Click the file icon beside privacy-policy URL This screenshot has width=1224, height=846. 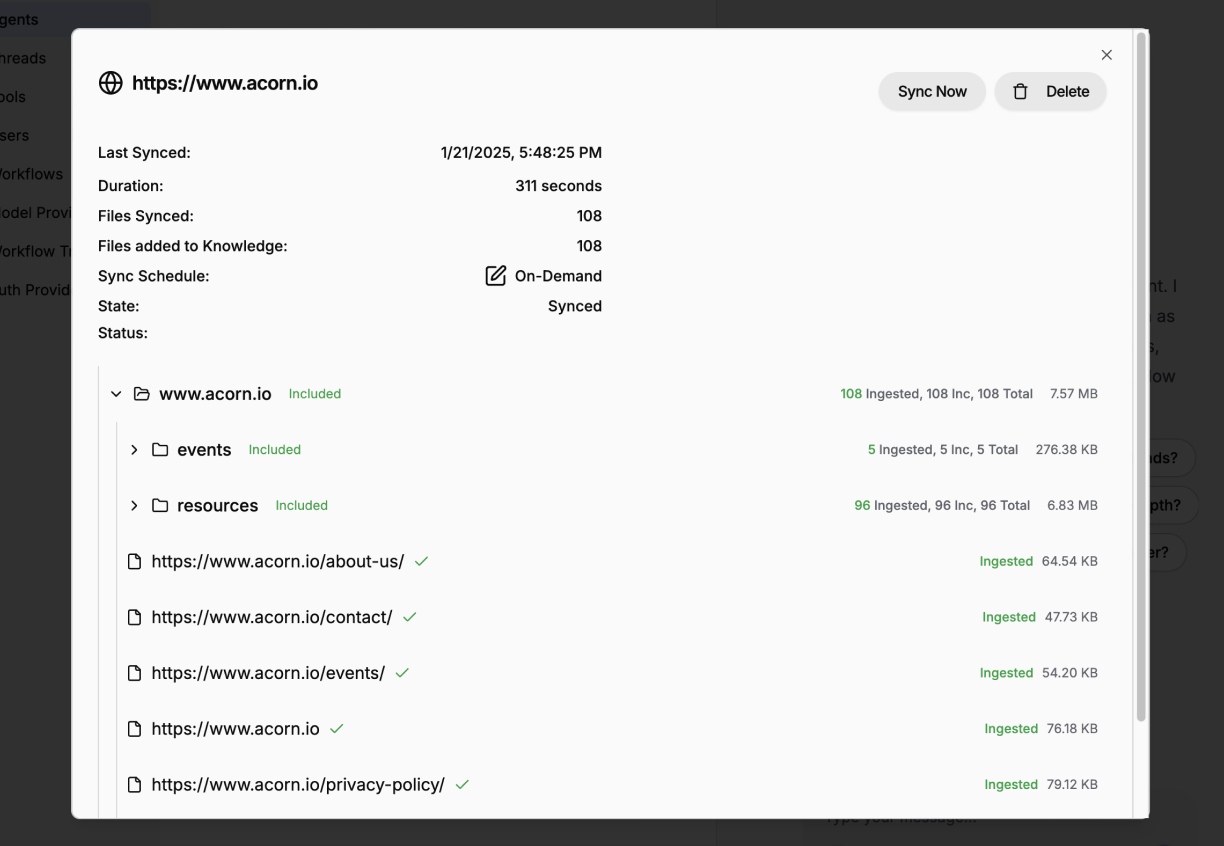135,785
